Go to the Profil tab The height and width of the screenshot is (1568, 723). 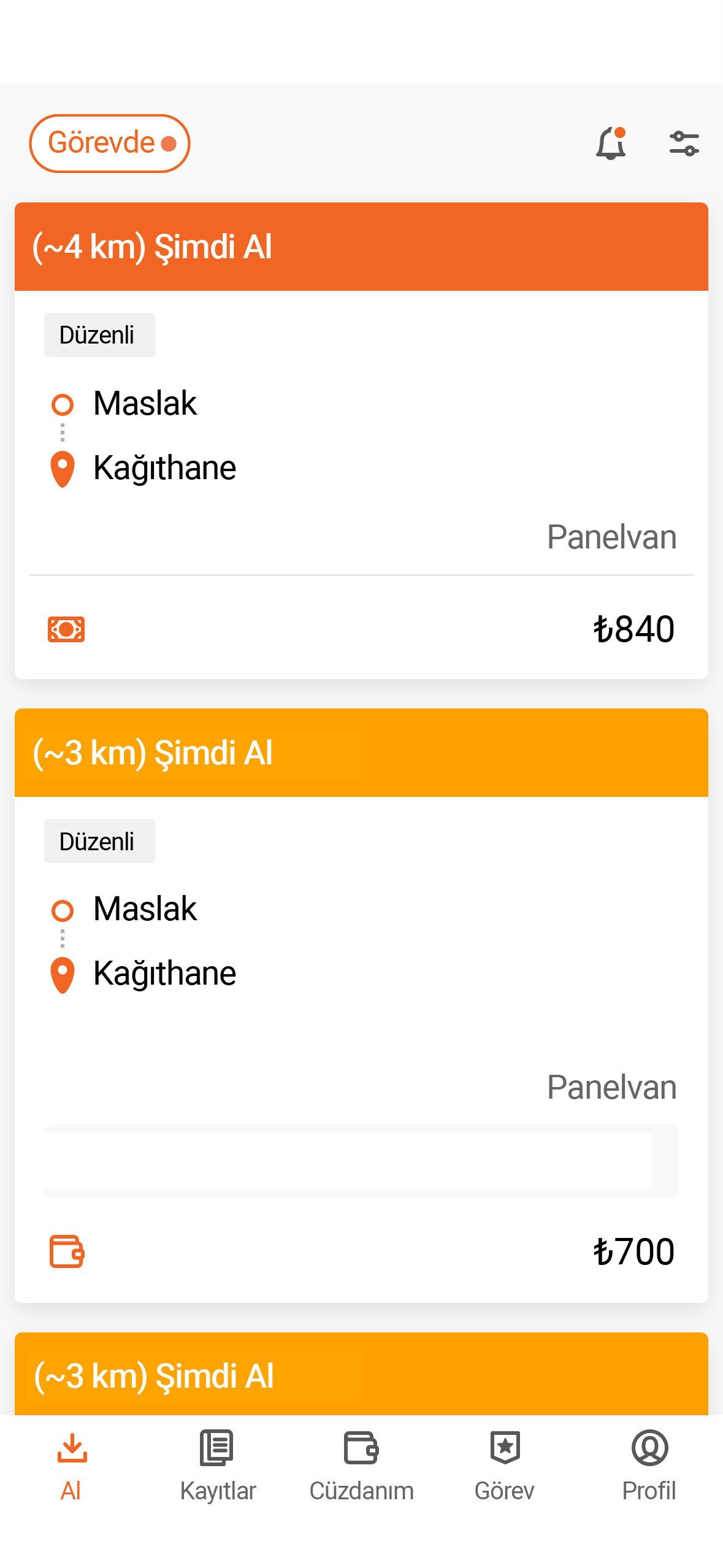tap(649, 1466)
